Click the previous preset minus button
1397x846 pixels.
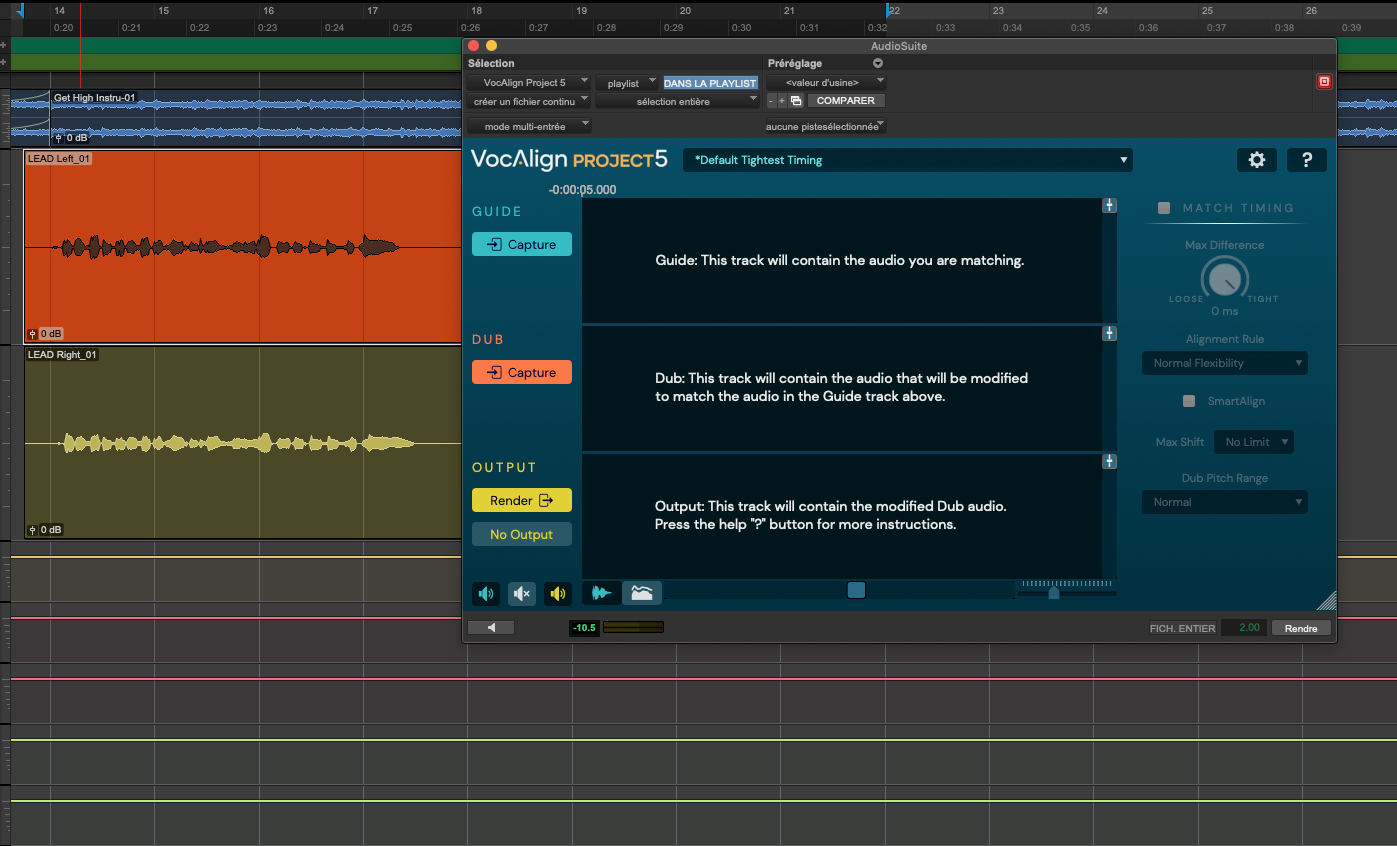771,101
